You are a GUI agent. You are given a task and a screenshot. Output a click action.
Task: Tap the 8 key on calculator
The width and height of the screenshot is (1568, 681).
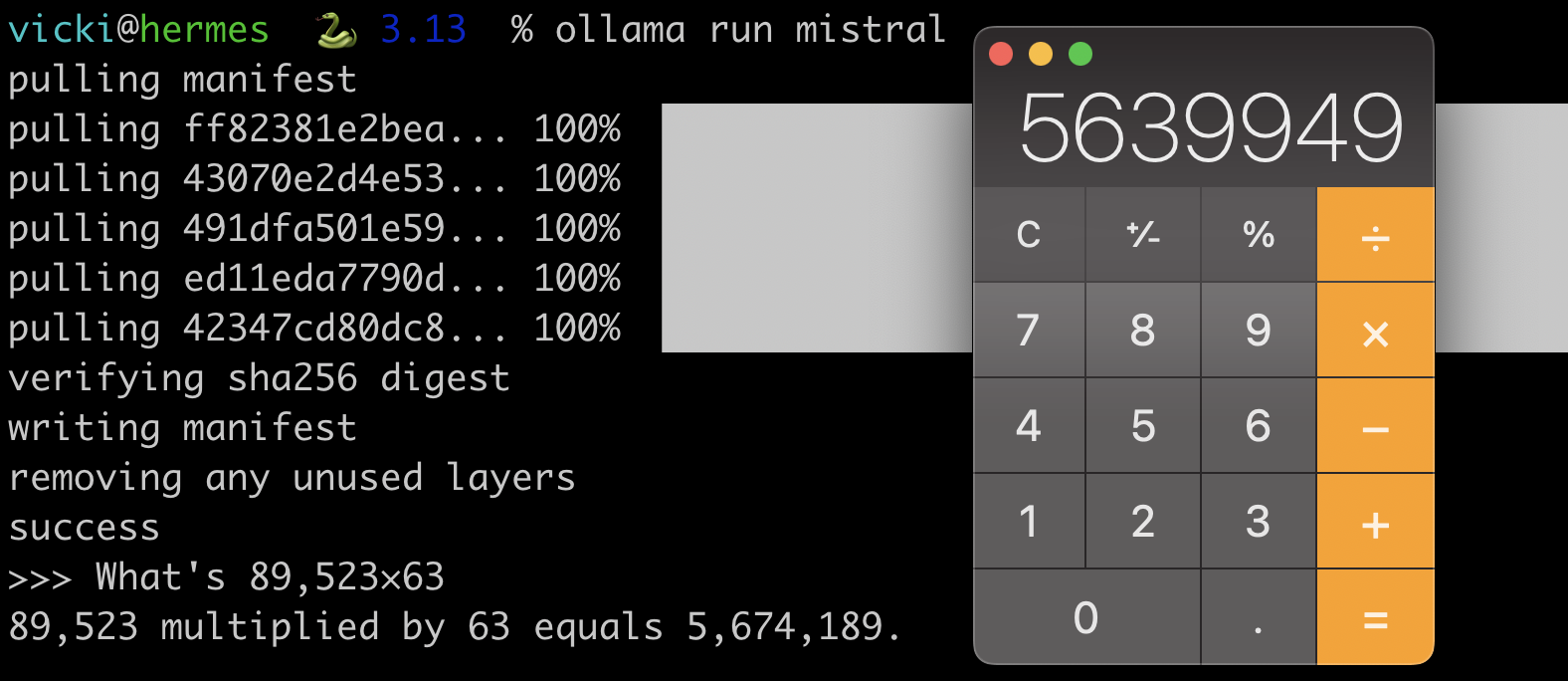[1143, 331]
